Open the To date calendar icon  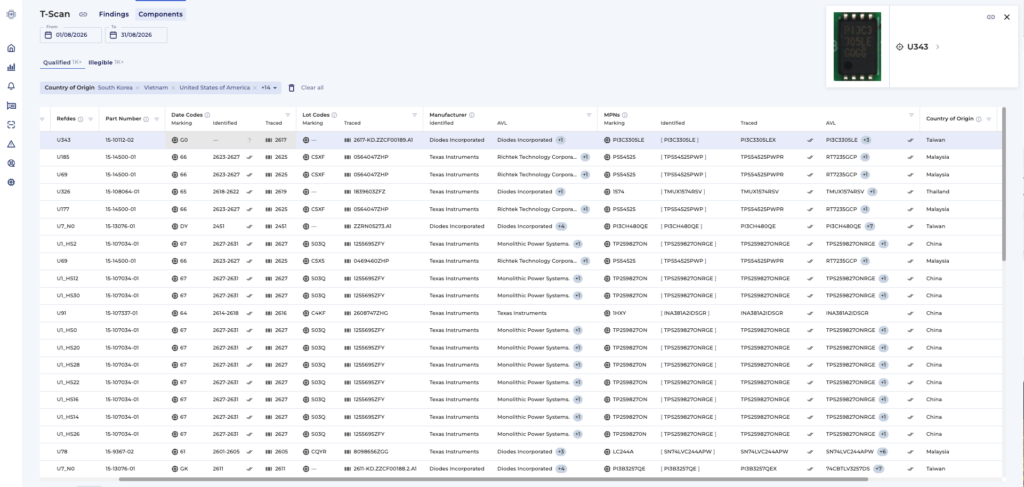pos(114,35)
